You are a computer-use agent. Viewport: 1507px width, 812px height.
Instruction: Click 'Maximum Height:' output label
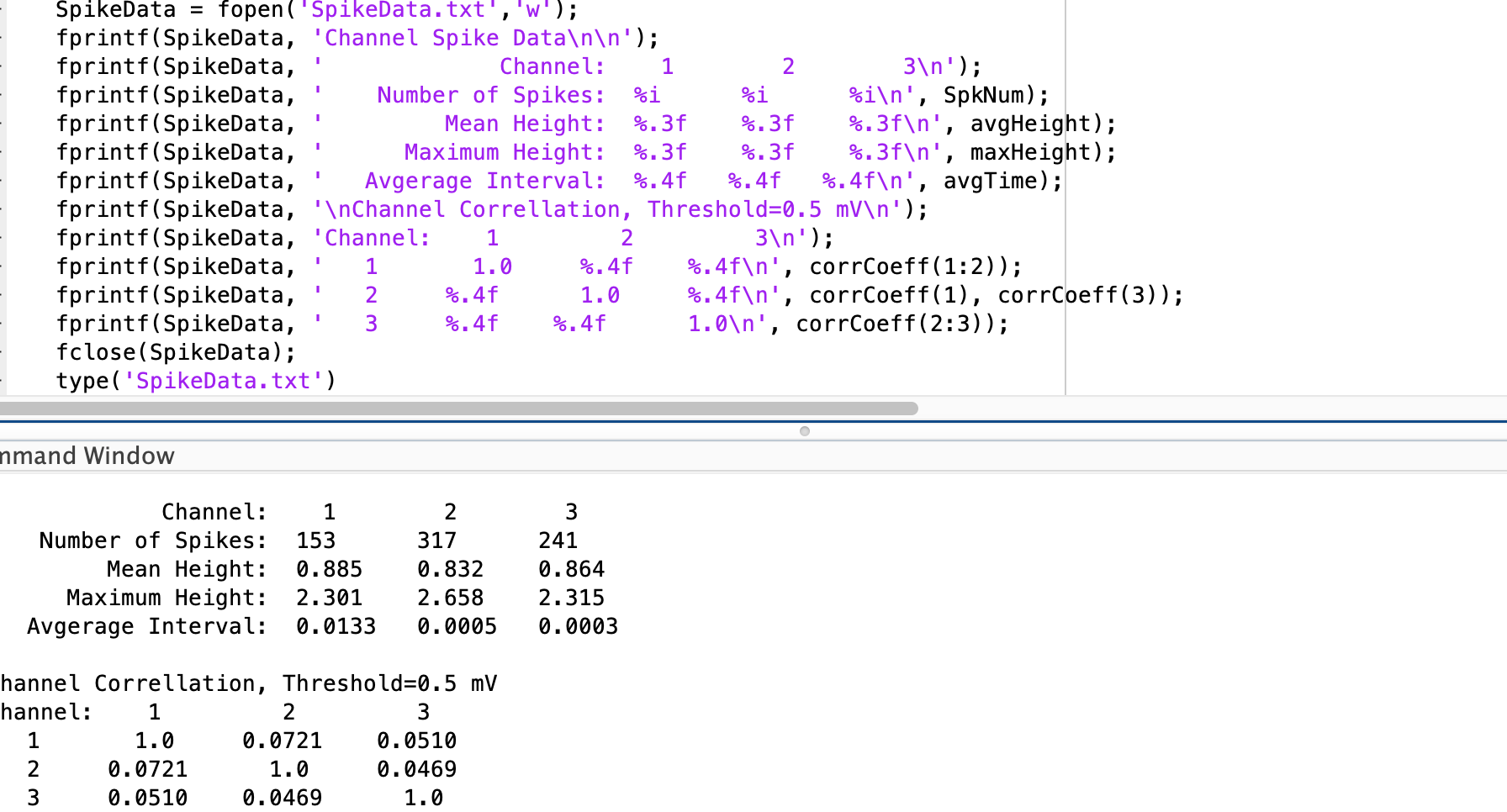(x=167, y=598)
